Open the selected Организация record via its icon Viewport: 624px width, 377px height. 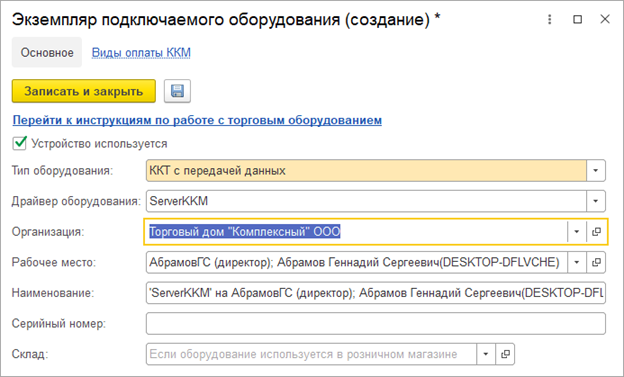click(596, 231)
